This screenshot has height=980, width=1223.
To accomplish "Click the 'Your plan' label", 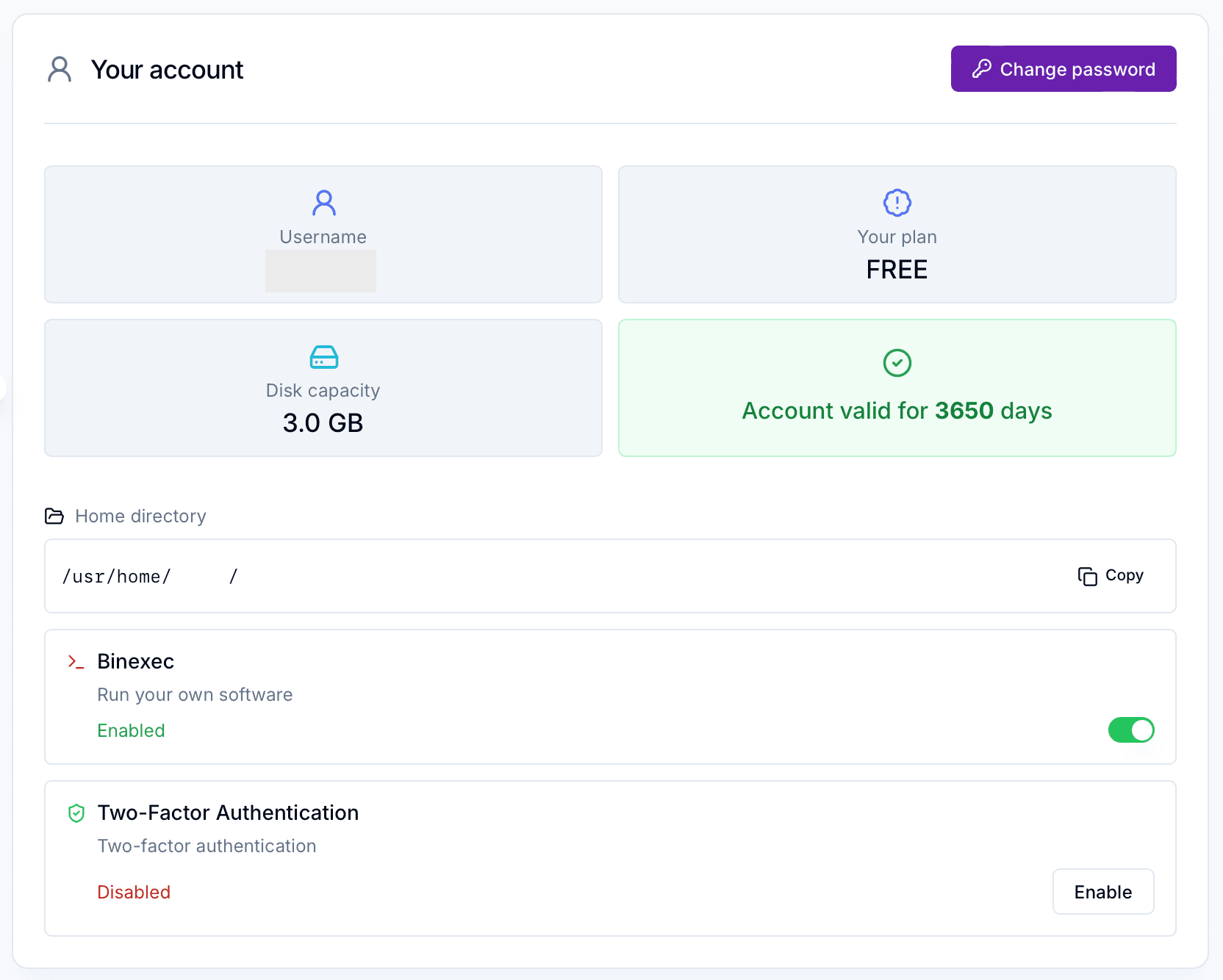I will 897,237.
